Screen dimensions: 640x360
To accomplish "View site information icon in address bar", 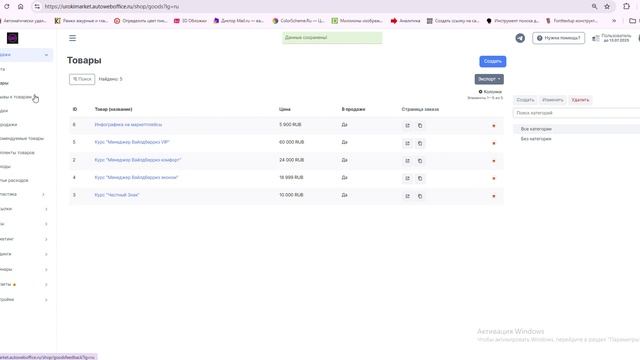I will tap(37, 7).
